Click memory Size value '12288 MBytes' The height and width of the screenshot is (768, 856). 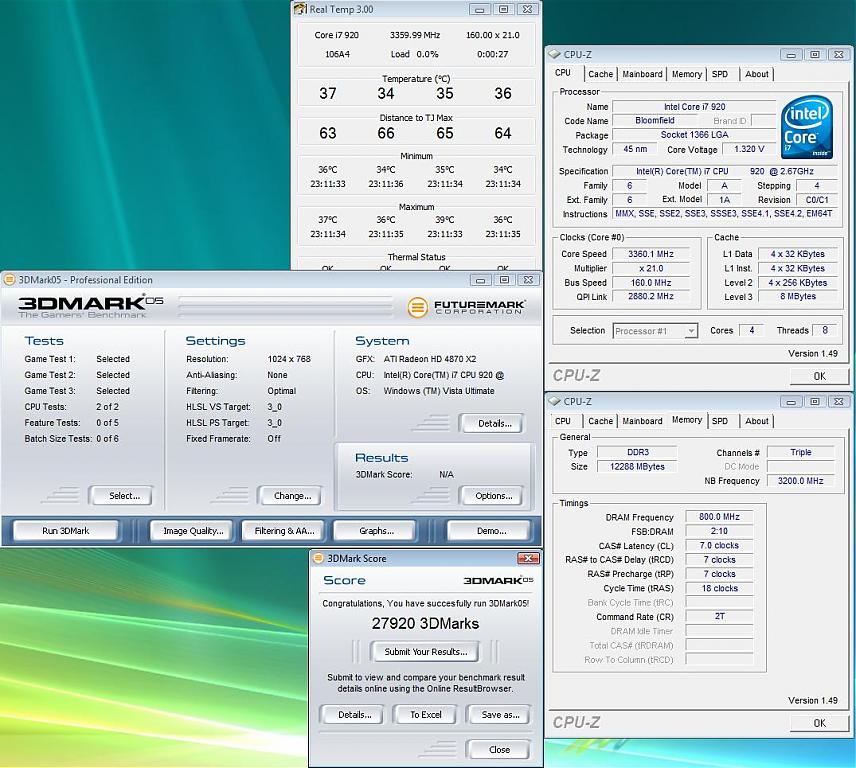[x=637, y=467]
